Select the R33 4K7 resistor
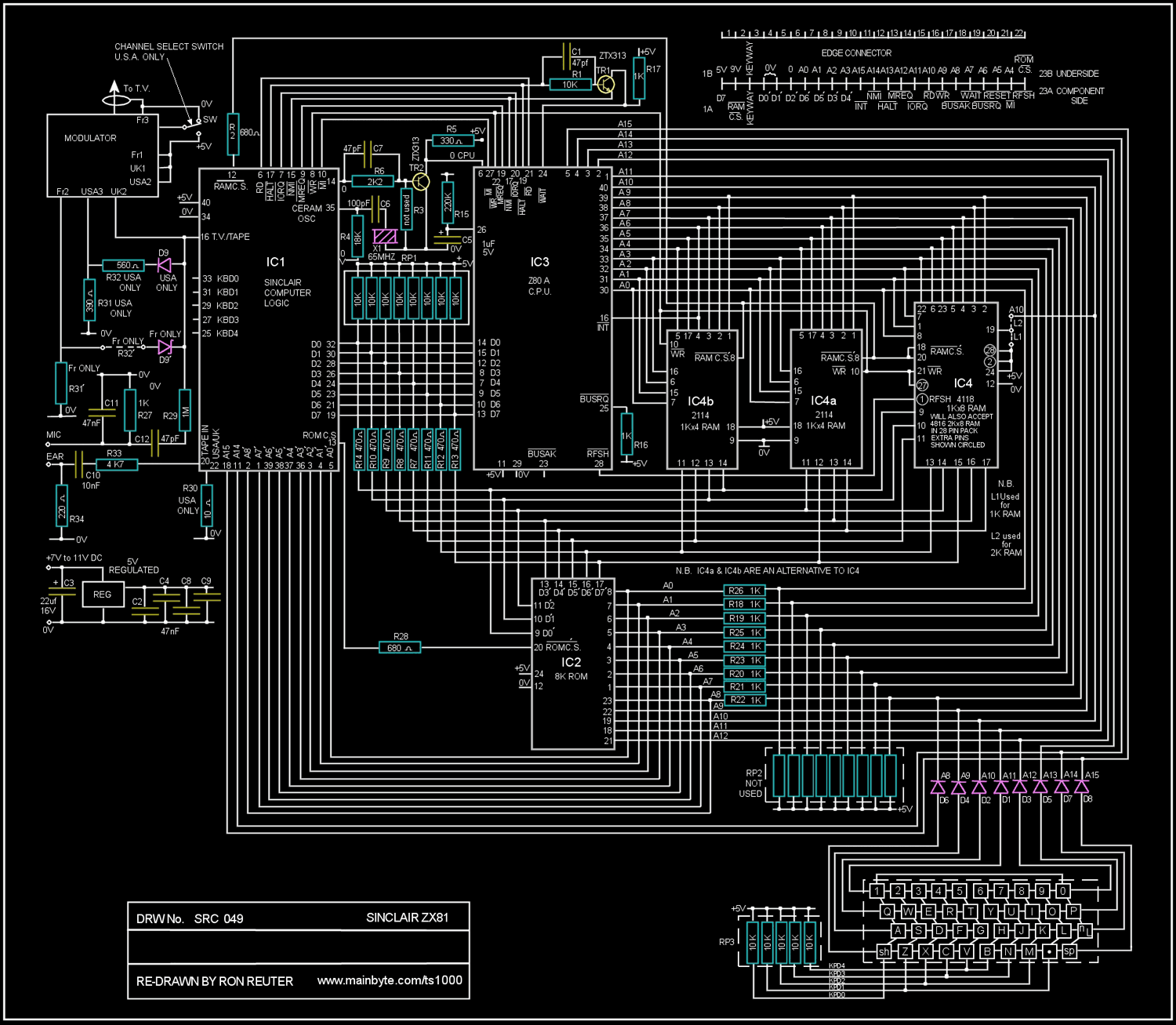The height and width of the screenshot is (1025, 1176). coord(117,464)
